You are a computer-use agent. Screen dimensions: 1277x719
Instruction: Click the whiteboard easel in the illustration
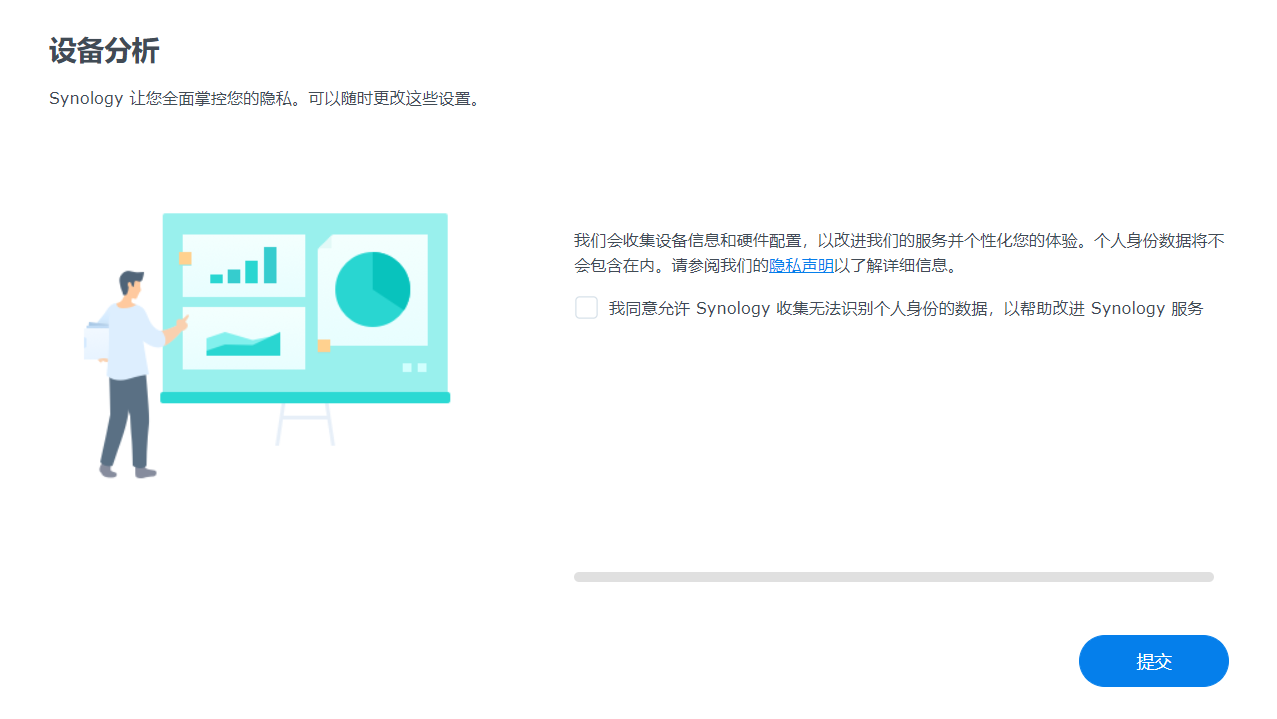pos(303,425)
